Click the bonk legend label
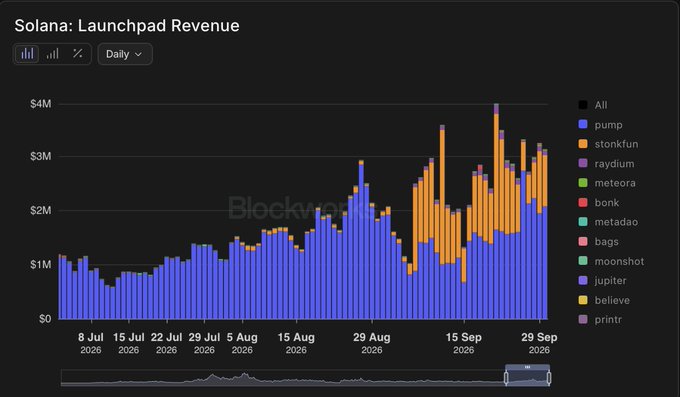680x397 pixels. pos(607,203)
